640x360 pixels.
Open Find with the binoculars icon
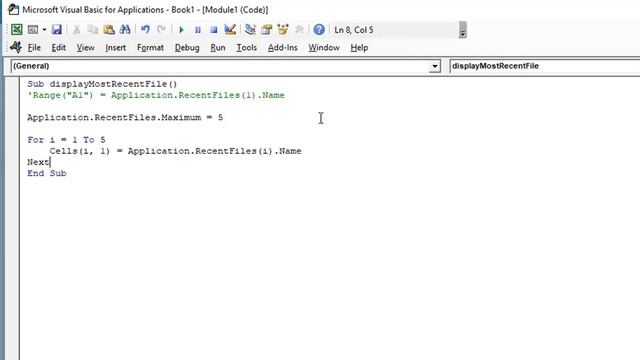pos(125,30)
